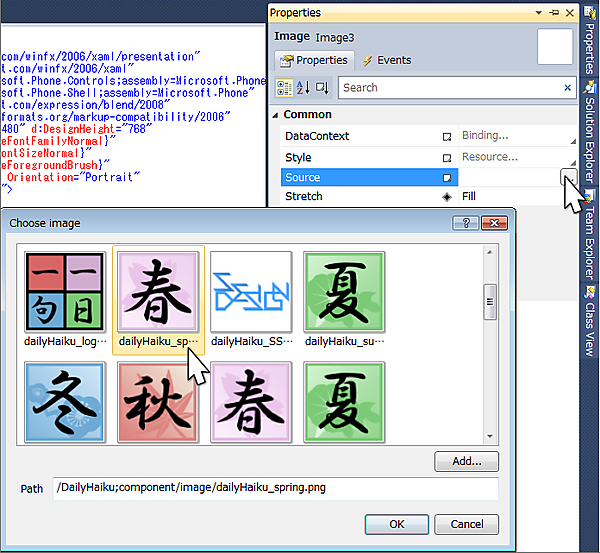The width and height of the screenshot is (600, 553).
Task: Cancel the Choose image dialog
Action: 466,524
